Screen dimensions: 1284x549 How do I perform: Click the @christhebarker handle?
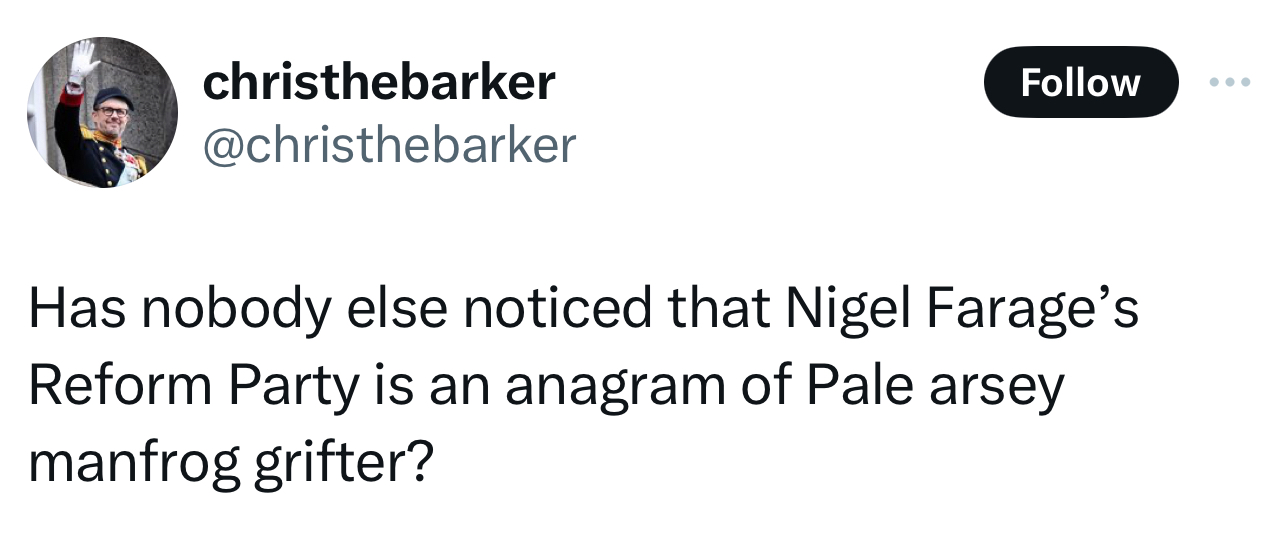point(389,146)
